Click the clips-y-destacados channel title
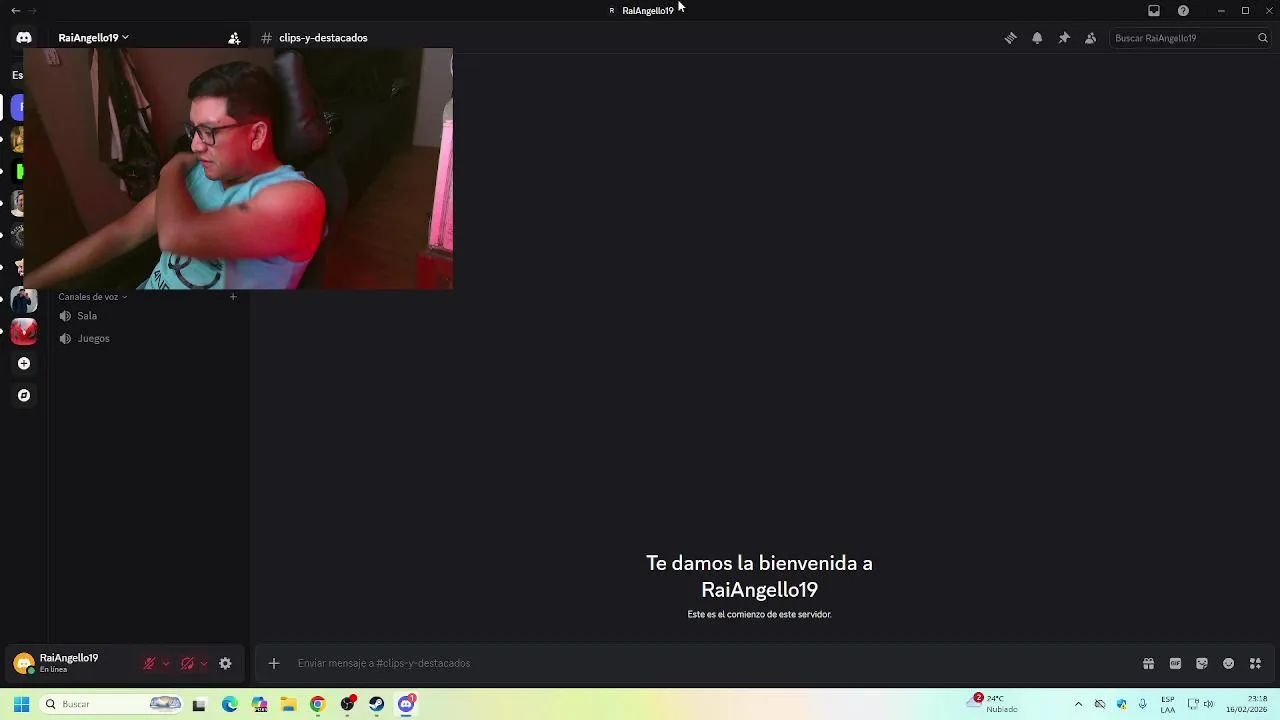 click(x=323, y=38)
